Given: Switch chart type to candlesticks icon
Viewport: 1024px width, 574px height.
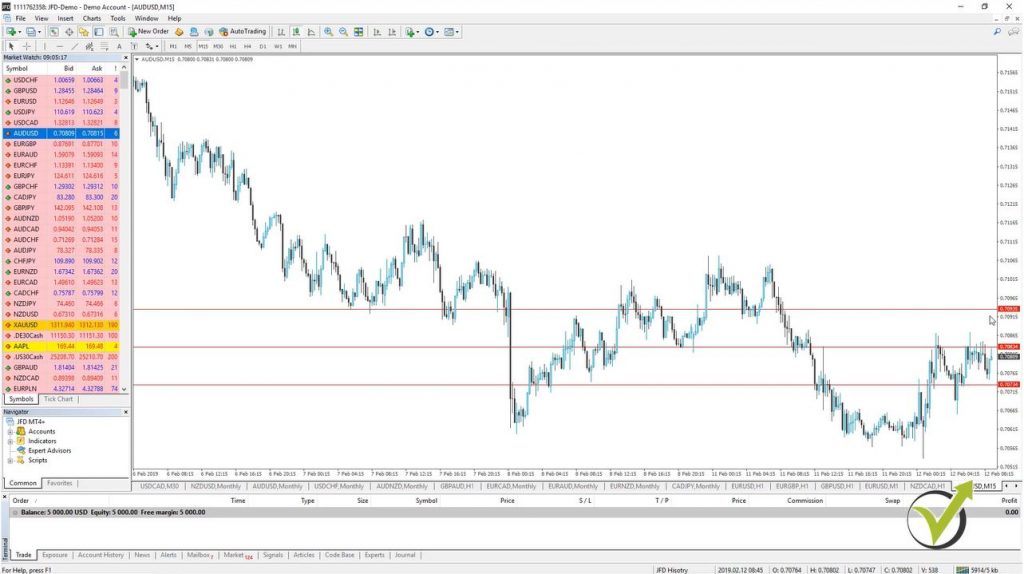Looking at the screenshot, I should click(x=296, y=32).
